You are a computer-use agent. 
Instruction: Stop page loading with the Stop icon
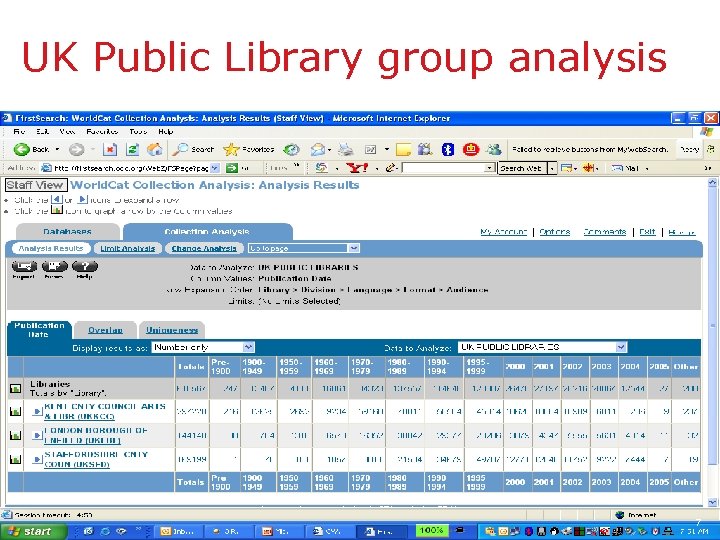[x=110, y=149]
